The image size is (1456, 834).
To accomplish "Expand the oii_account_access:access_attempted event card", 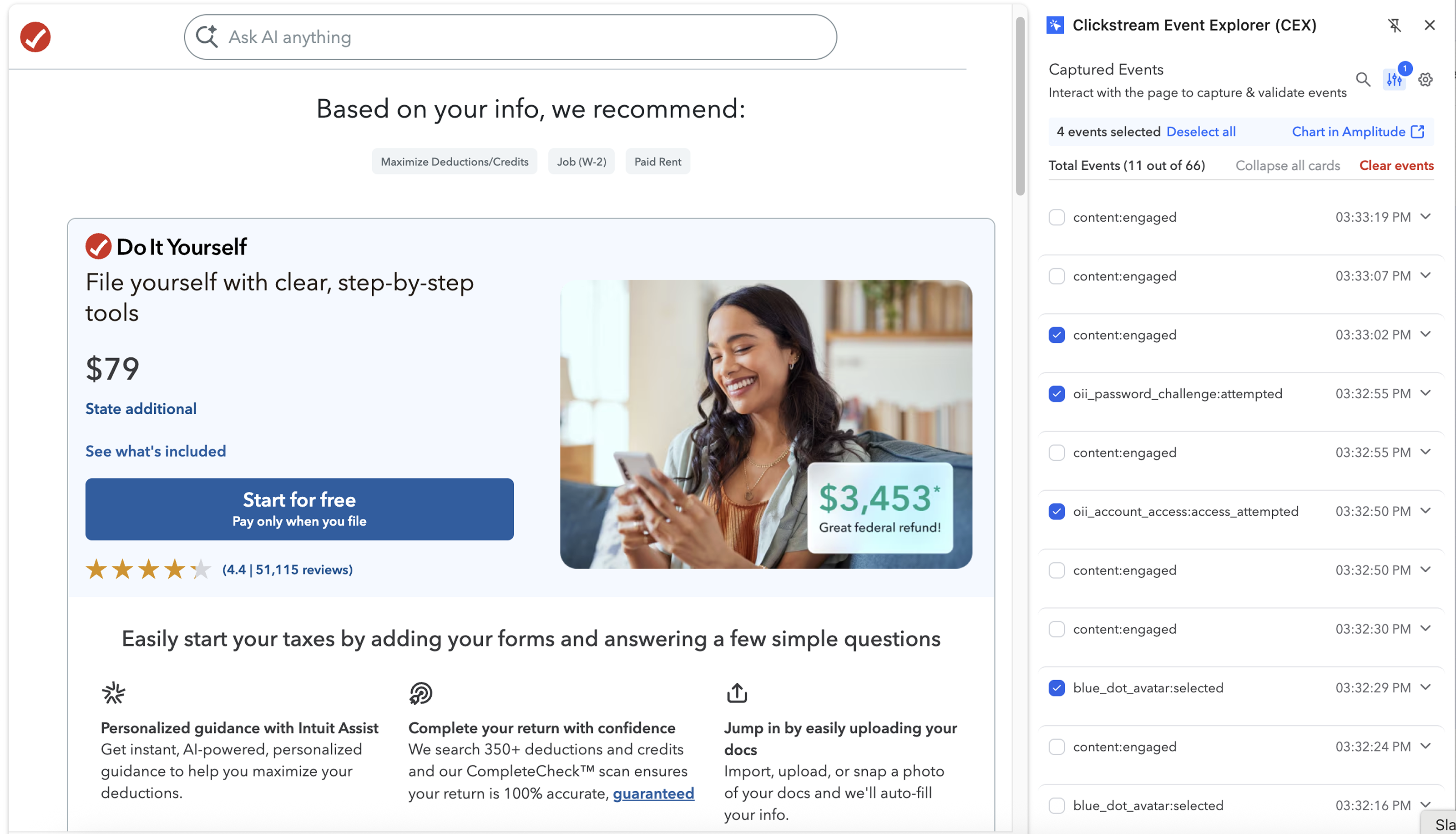I will [x=1426, y=510].
